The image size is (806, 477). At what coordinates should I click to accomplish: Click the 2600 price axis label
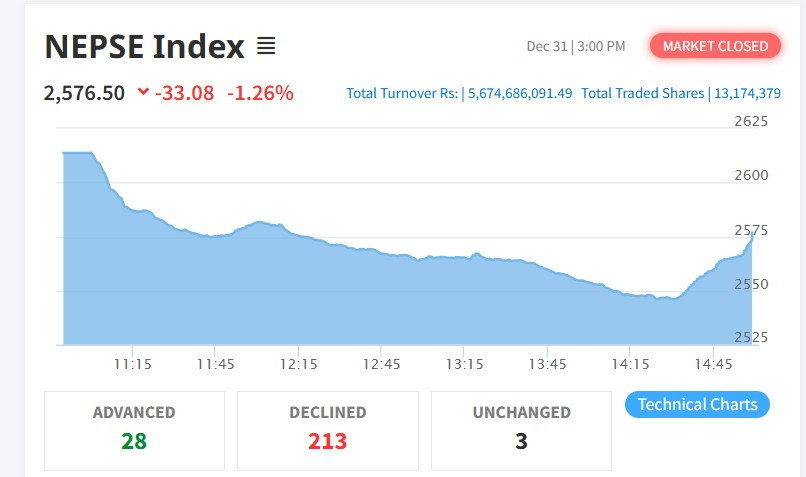click(x=750, y=176)
